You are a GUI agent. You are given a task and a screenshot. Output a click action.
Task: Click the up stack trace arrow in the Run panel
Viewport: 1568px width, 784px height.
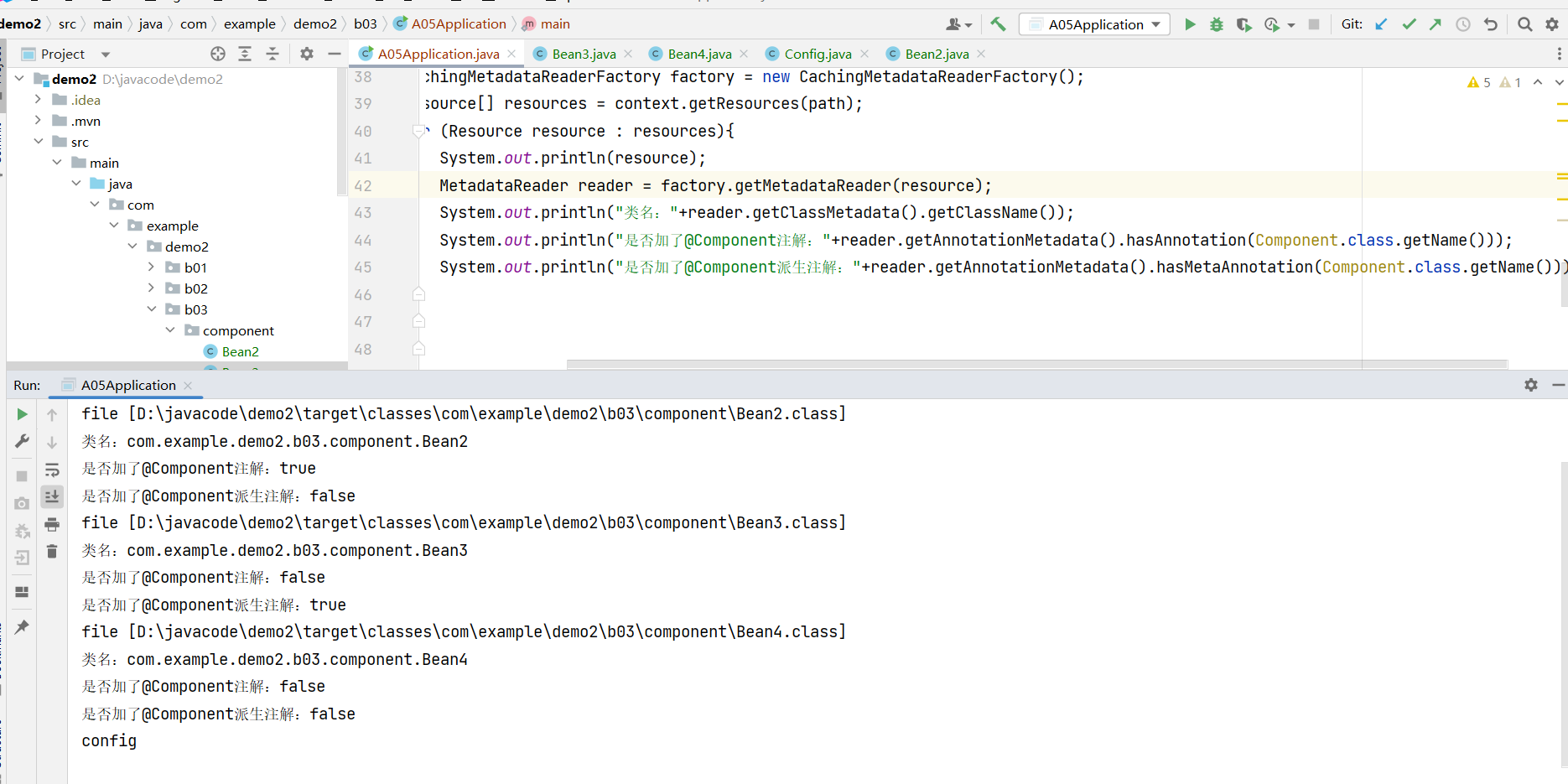click(x=52, y=414)
